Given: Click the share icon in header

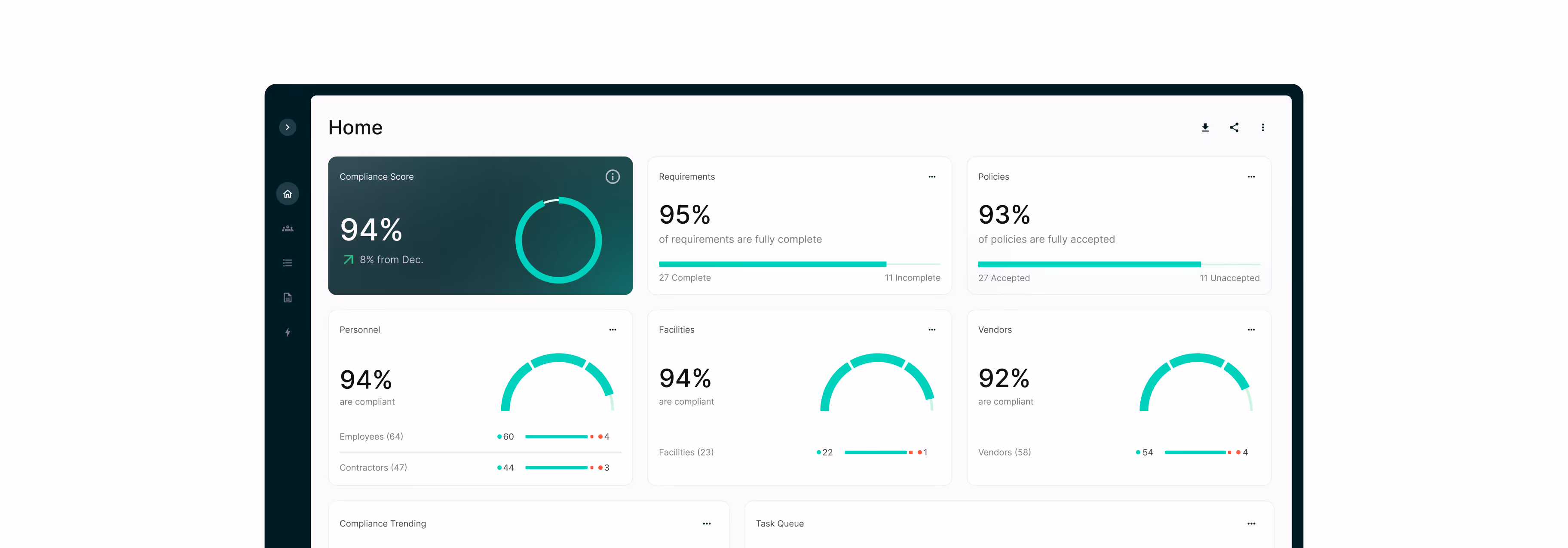Looking at the screenshot, I should click(x=1234, y=127).
